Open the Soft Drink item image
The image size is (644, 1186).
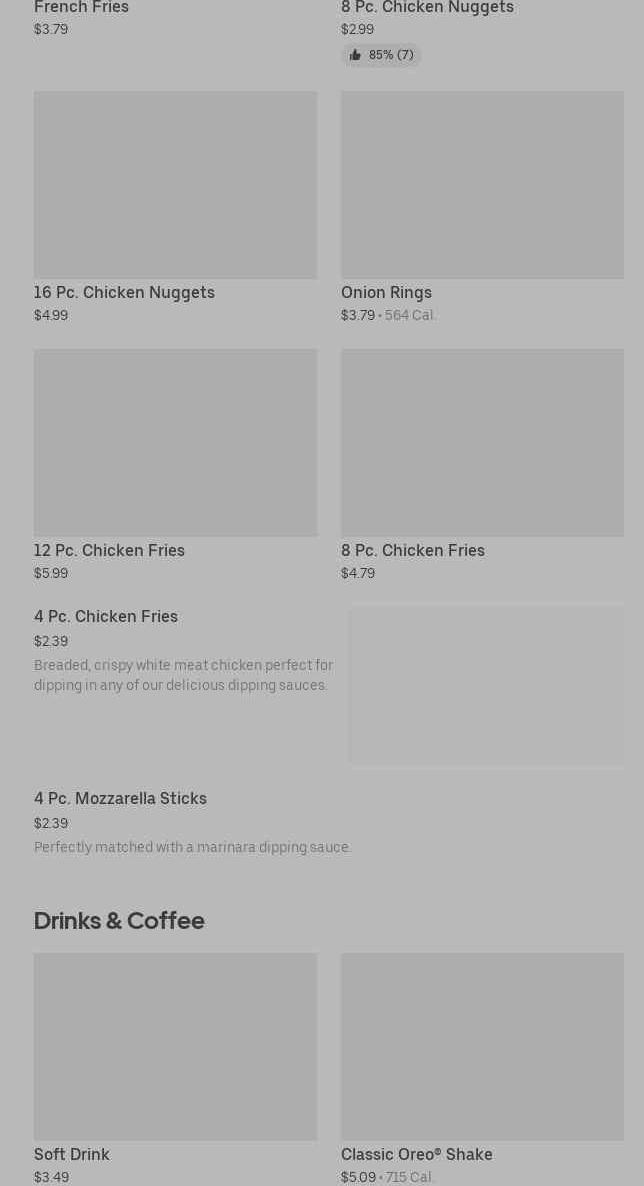pyautogui.click(x=175, y=1047)
